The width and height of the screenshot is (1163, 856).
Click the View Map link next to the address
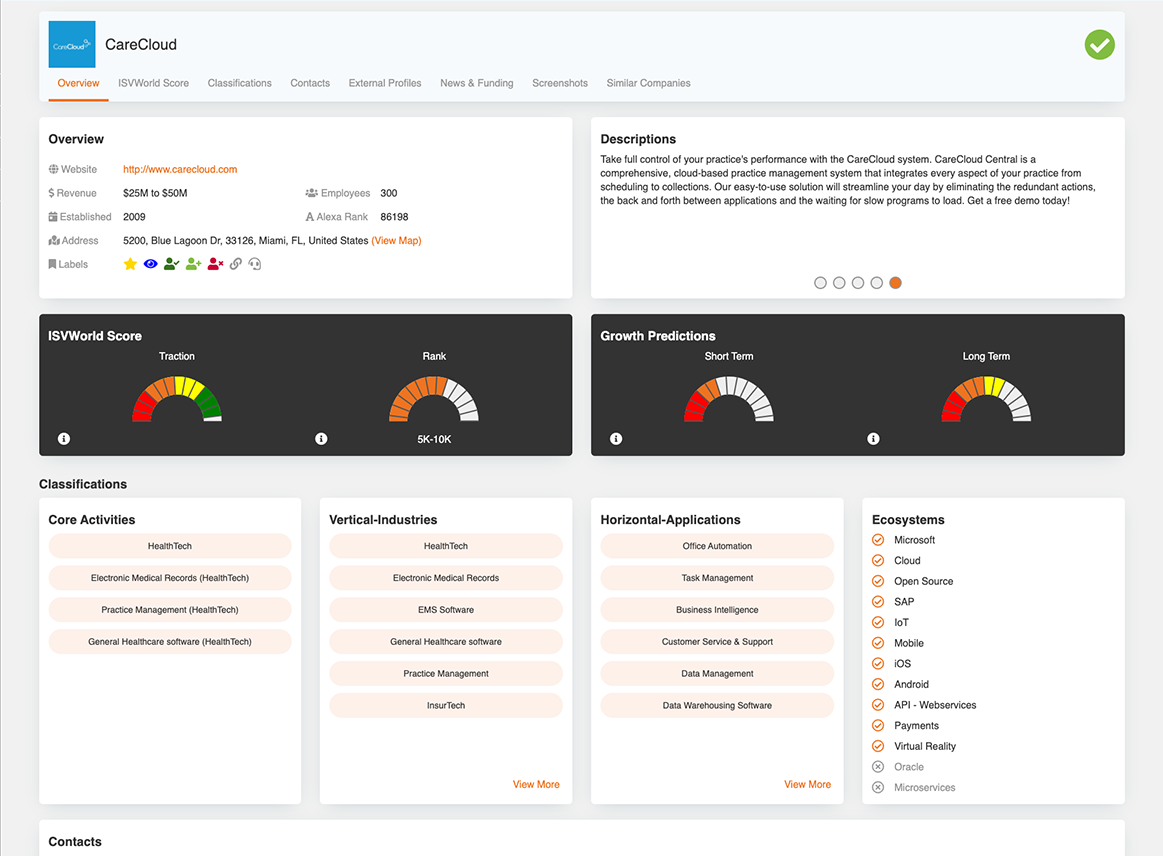click(x=396, y=240)
